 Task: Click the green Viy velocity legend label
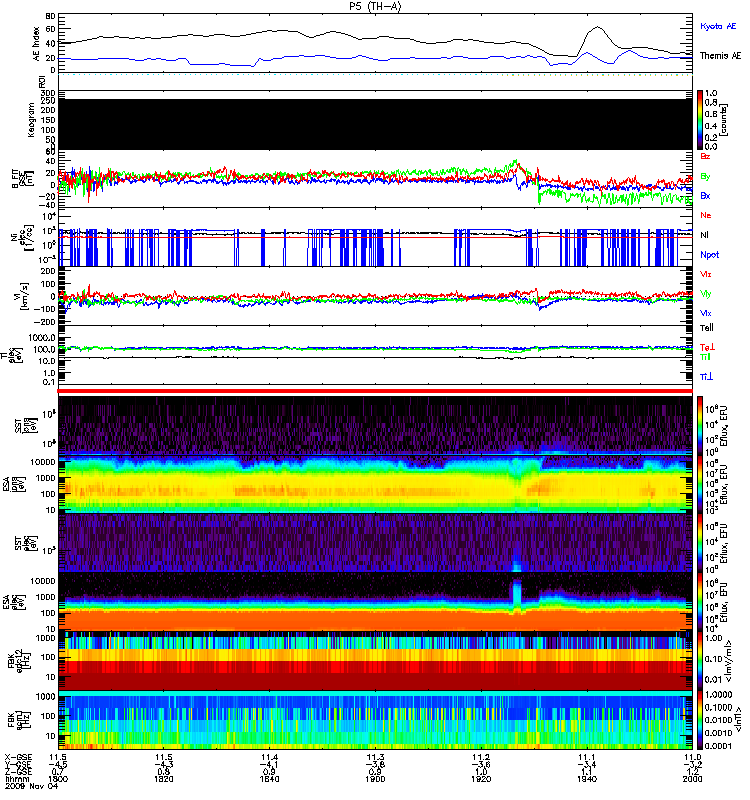(705, 294)
